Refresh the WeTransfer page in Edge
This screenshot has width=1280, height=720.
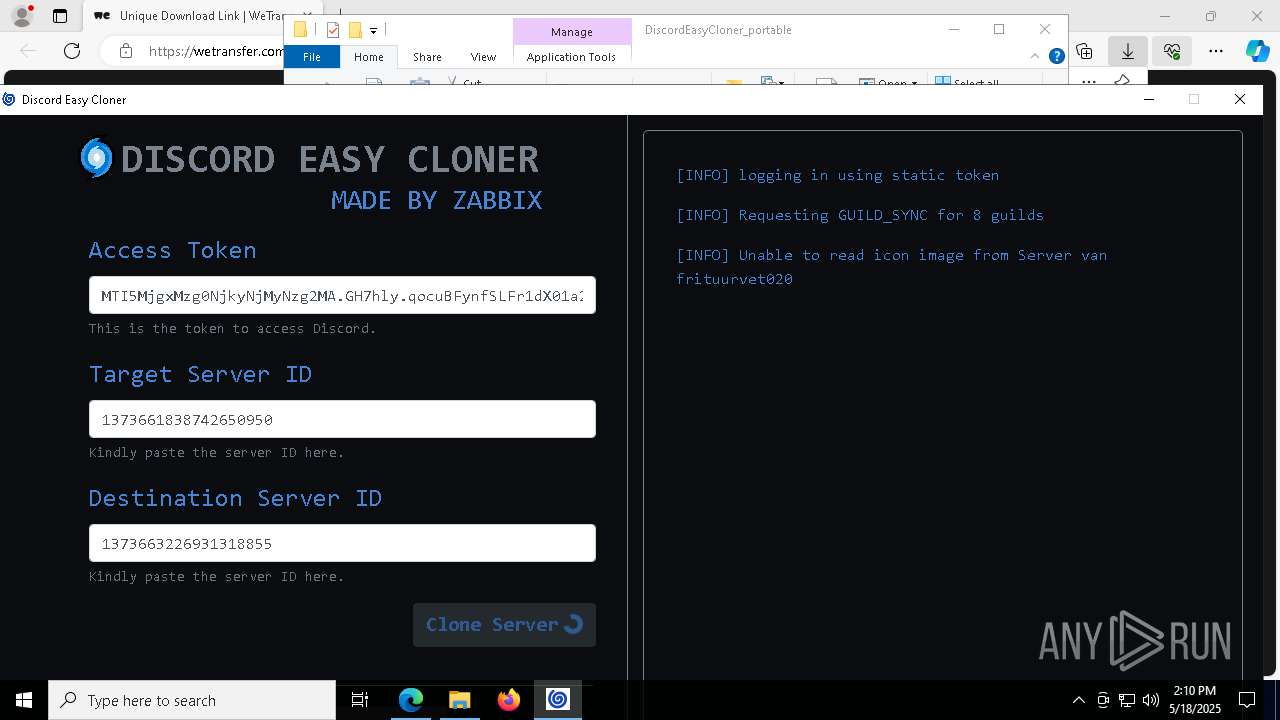click(x=72, y=51)
